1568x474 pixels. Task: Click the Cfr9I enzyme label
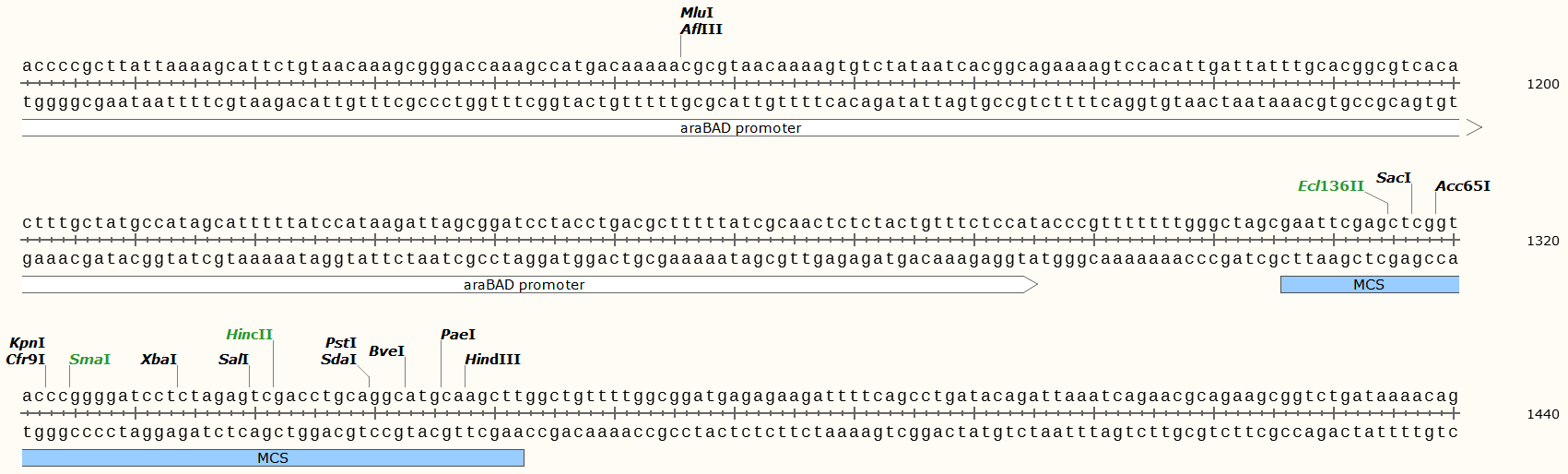coord(25,360)
